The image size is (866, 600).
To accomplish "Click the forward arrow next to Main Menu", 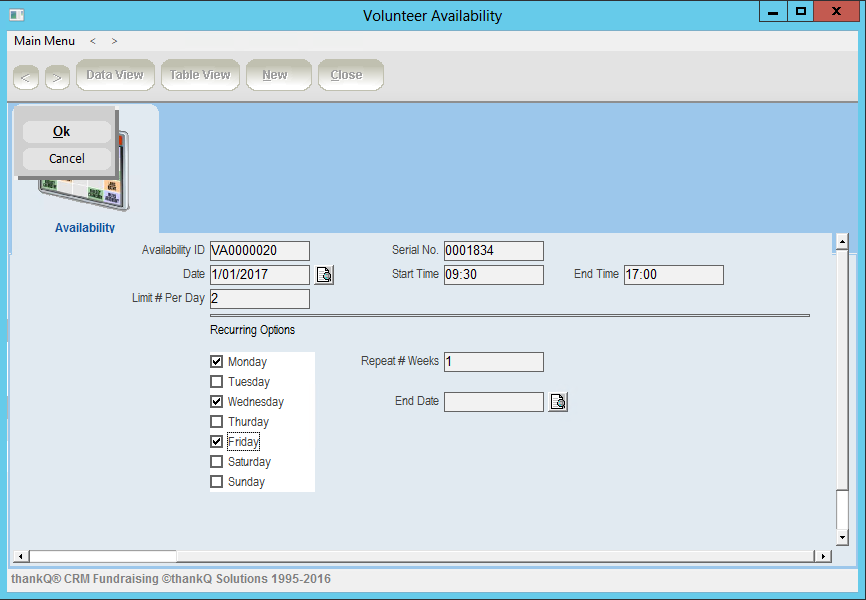I will pyautogui.click(x=114, y=41).
